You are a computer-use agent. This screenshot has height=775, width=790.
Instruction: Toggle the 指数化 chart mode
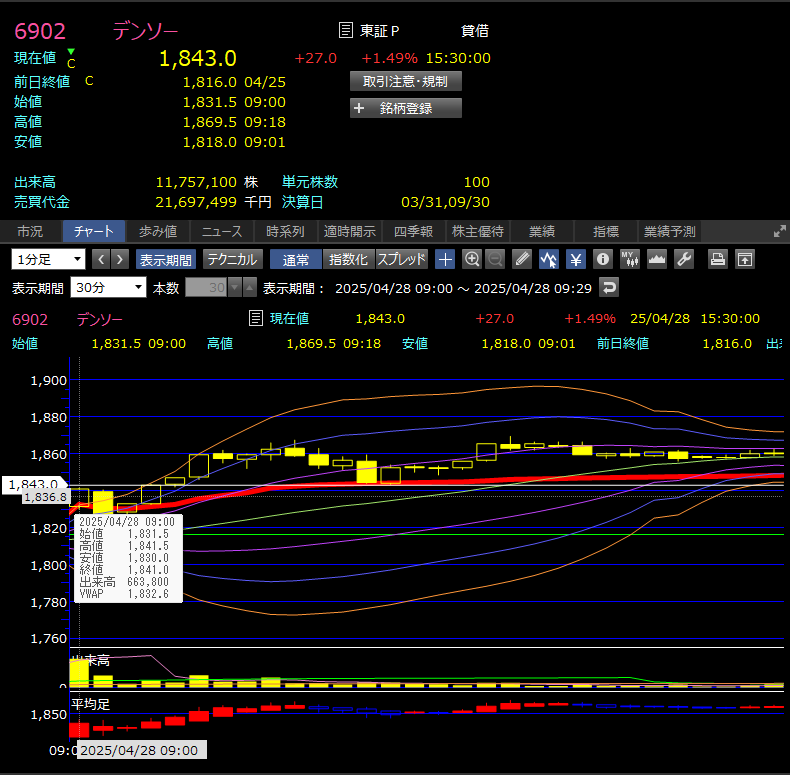[348, 259]
